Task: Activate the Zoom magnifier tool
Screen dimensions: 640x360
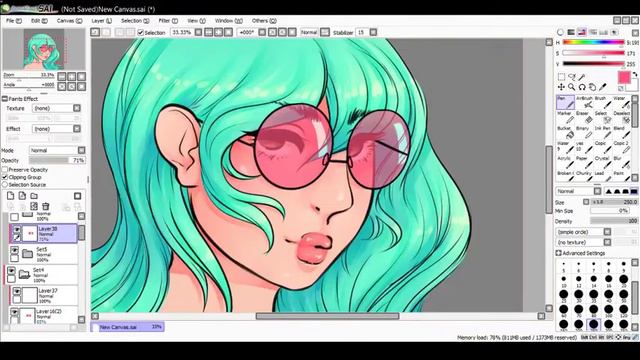Action: [x=572, y=87]
